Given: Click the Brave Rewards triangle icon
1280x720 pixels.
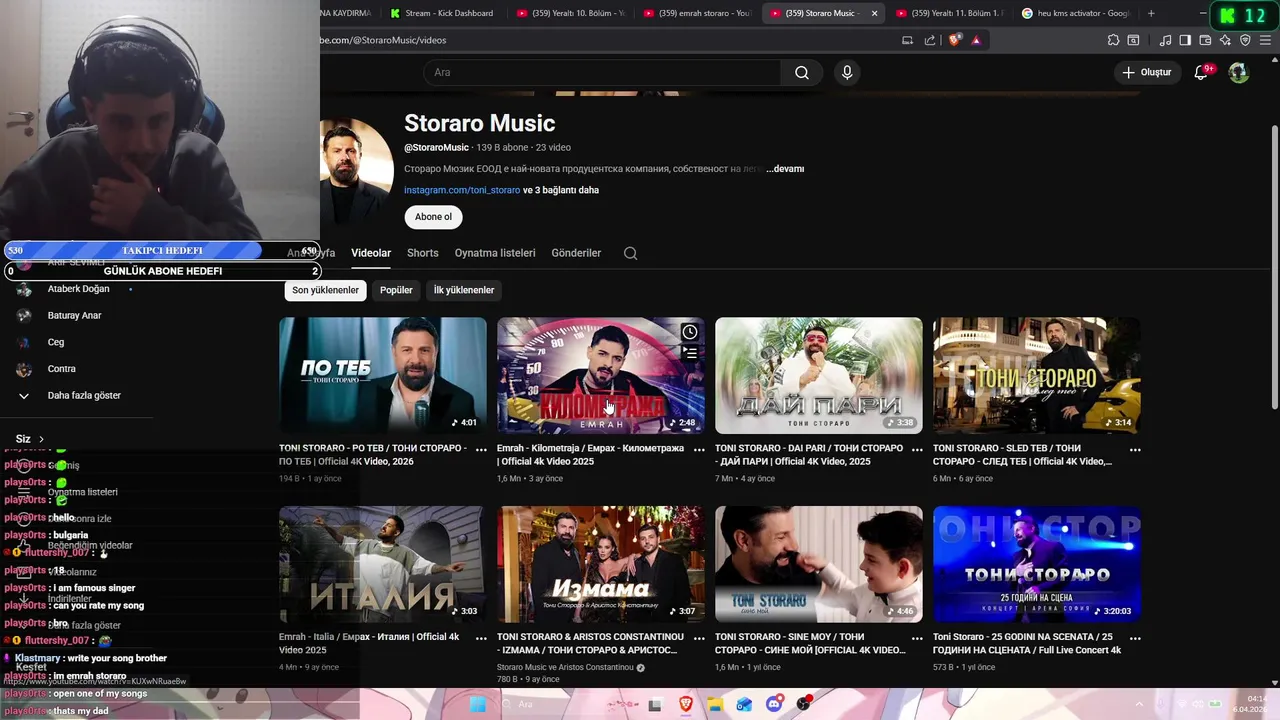Looking at the screenshot, I should click(976, 40).
